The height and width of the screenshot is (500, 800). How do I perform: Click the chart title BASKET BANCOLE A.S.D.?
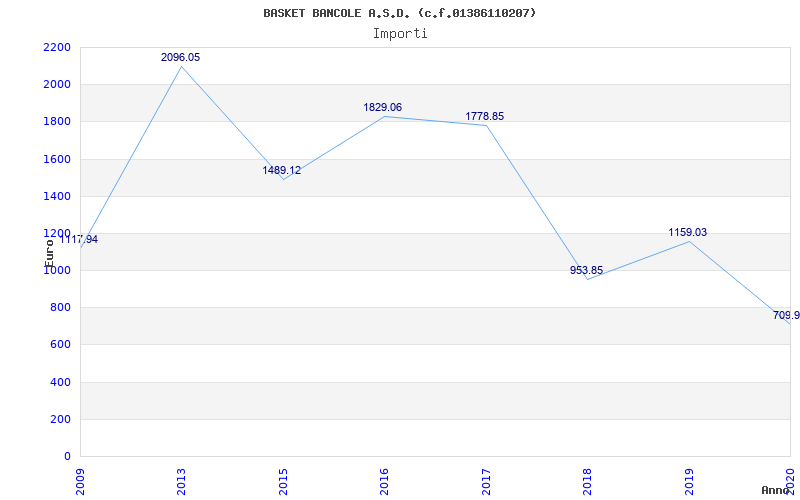(399, 13)
